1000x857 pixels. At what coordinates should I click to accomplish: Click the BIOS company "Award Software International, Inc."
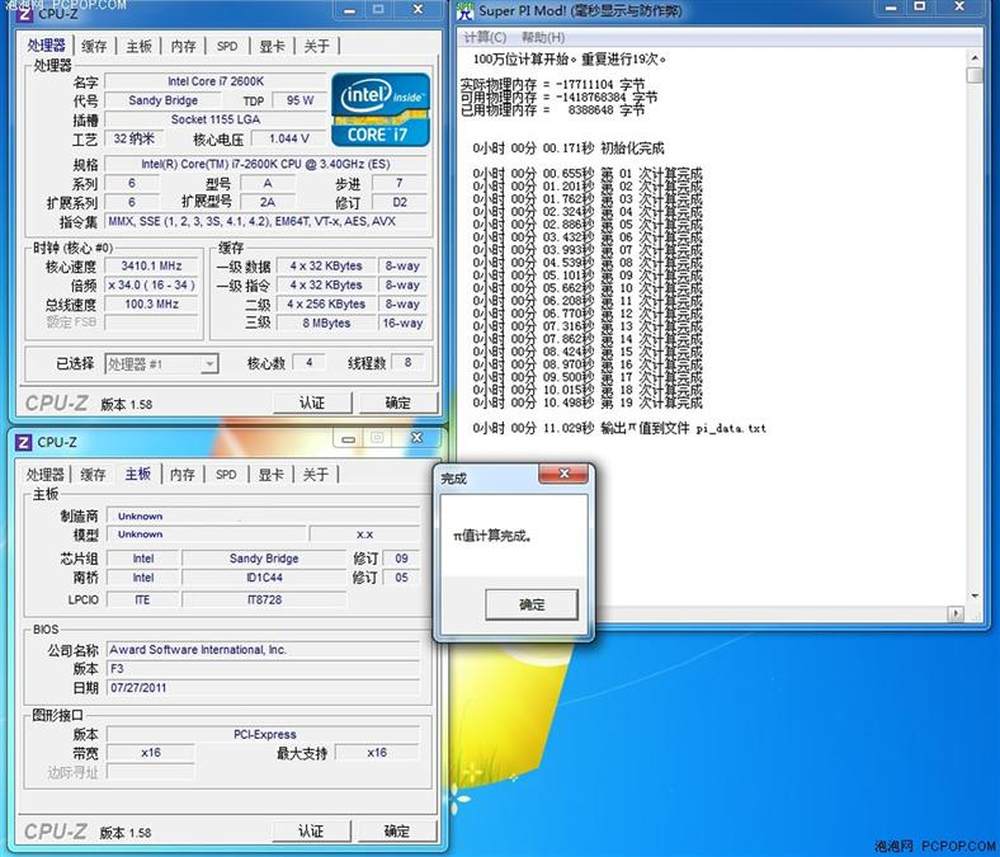263,650
